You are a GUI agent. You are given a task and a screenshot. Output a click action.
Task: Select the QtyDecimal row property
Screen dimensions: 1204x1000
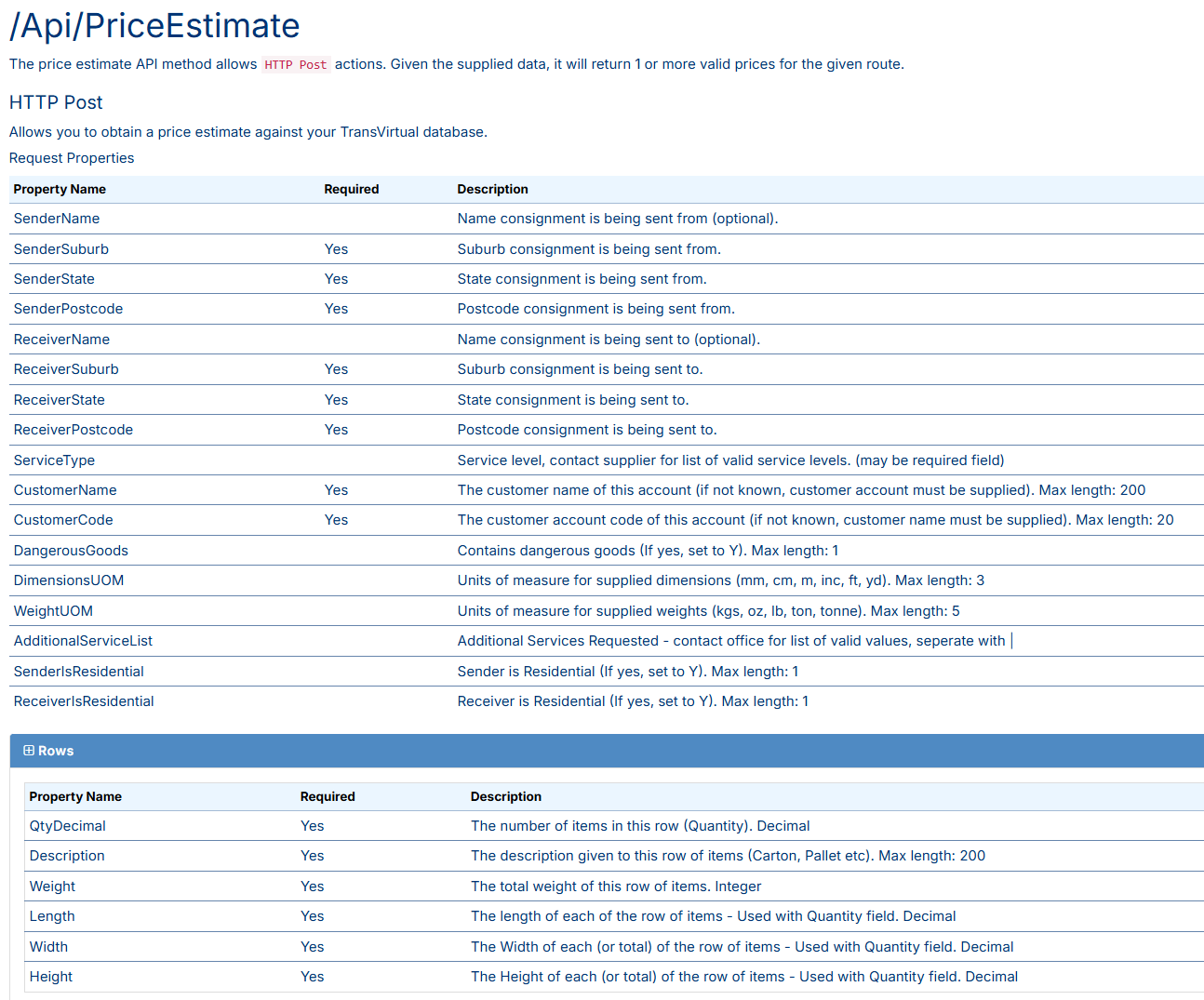click(67, 825)
